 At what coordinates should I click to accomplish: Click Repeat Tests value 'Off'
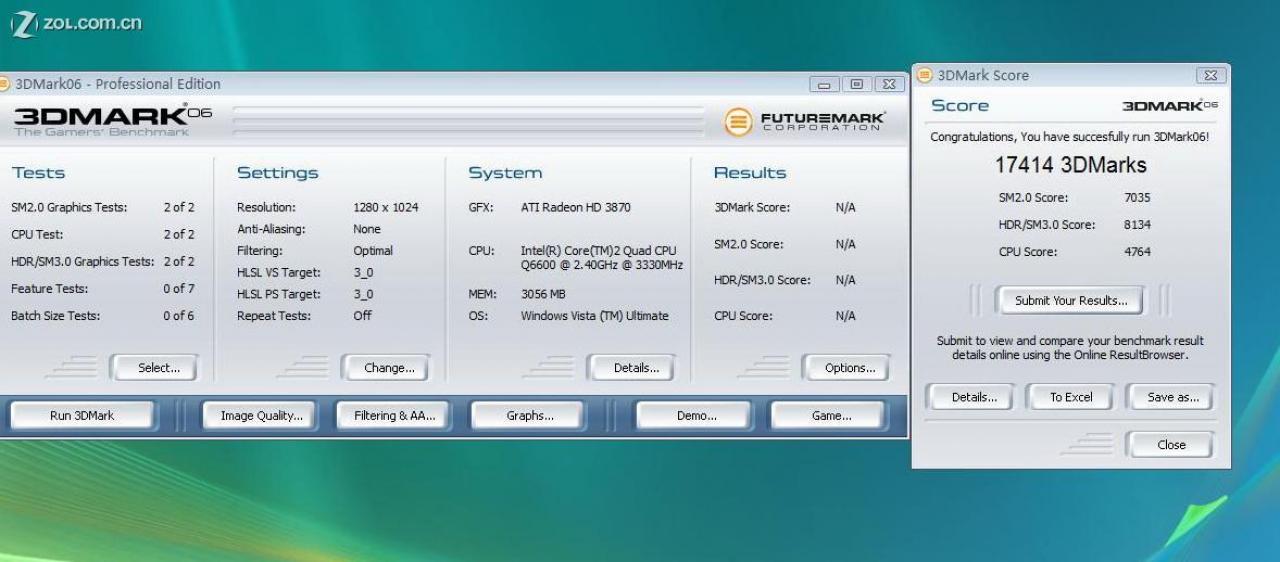click(x=362, y=316)
